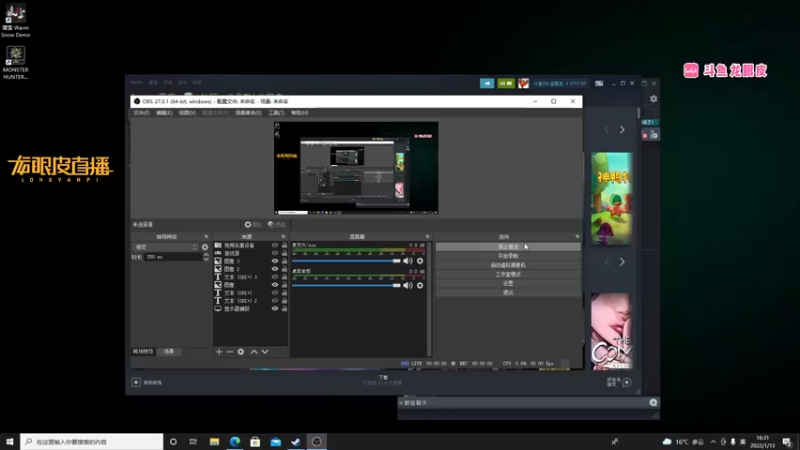The image size is (800, 450).
Task: Click the 退出 button in controls
Action: pos(508,293)
